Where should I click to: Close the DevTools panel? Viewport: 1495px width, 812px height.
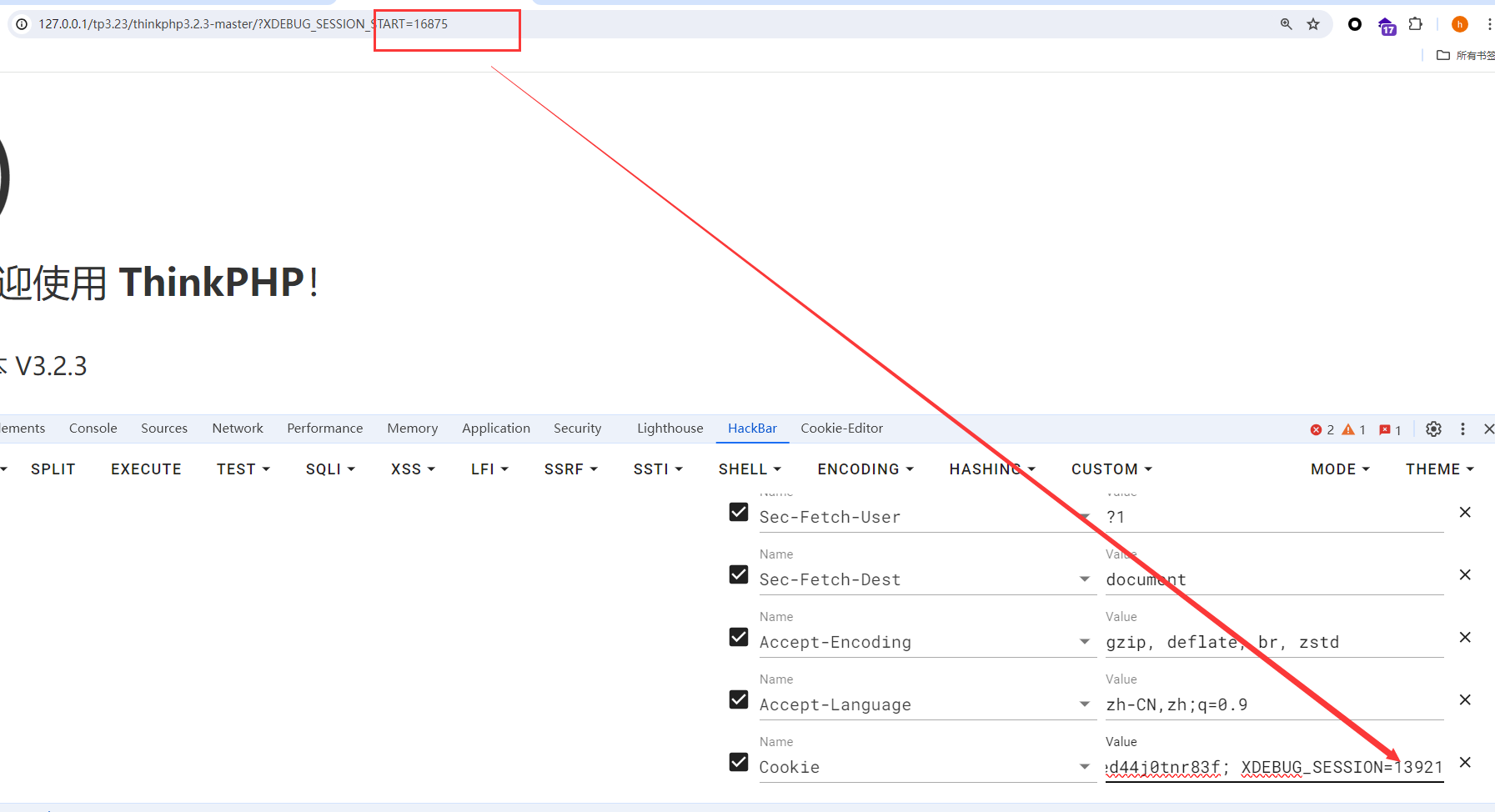click(x=1488, y=429)
